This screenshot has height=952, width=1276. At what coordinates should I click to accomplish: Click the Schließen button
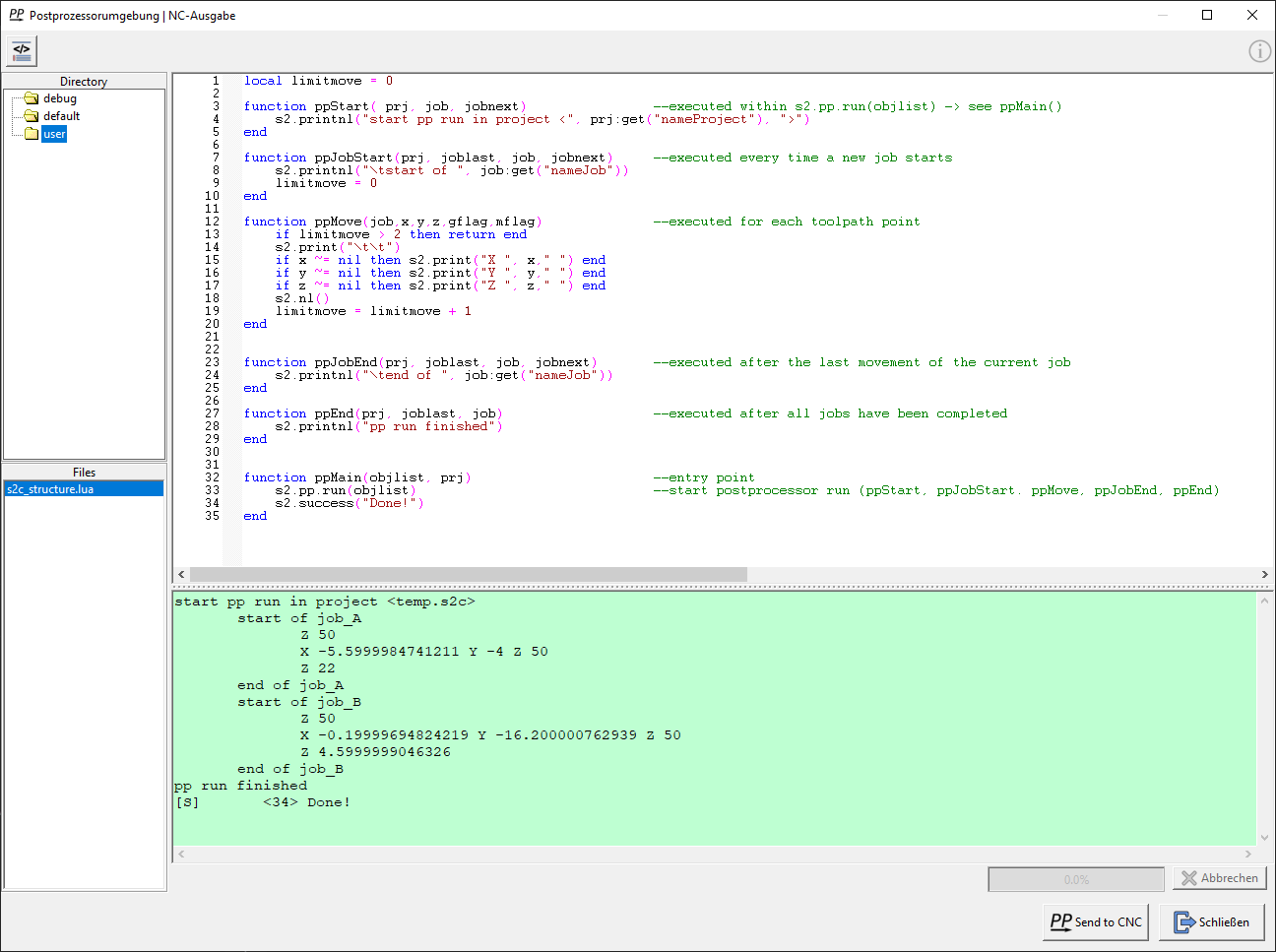tap(1211, 922)
